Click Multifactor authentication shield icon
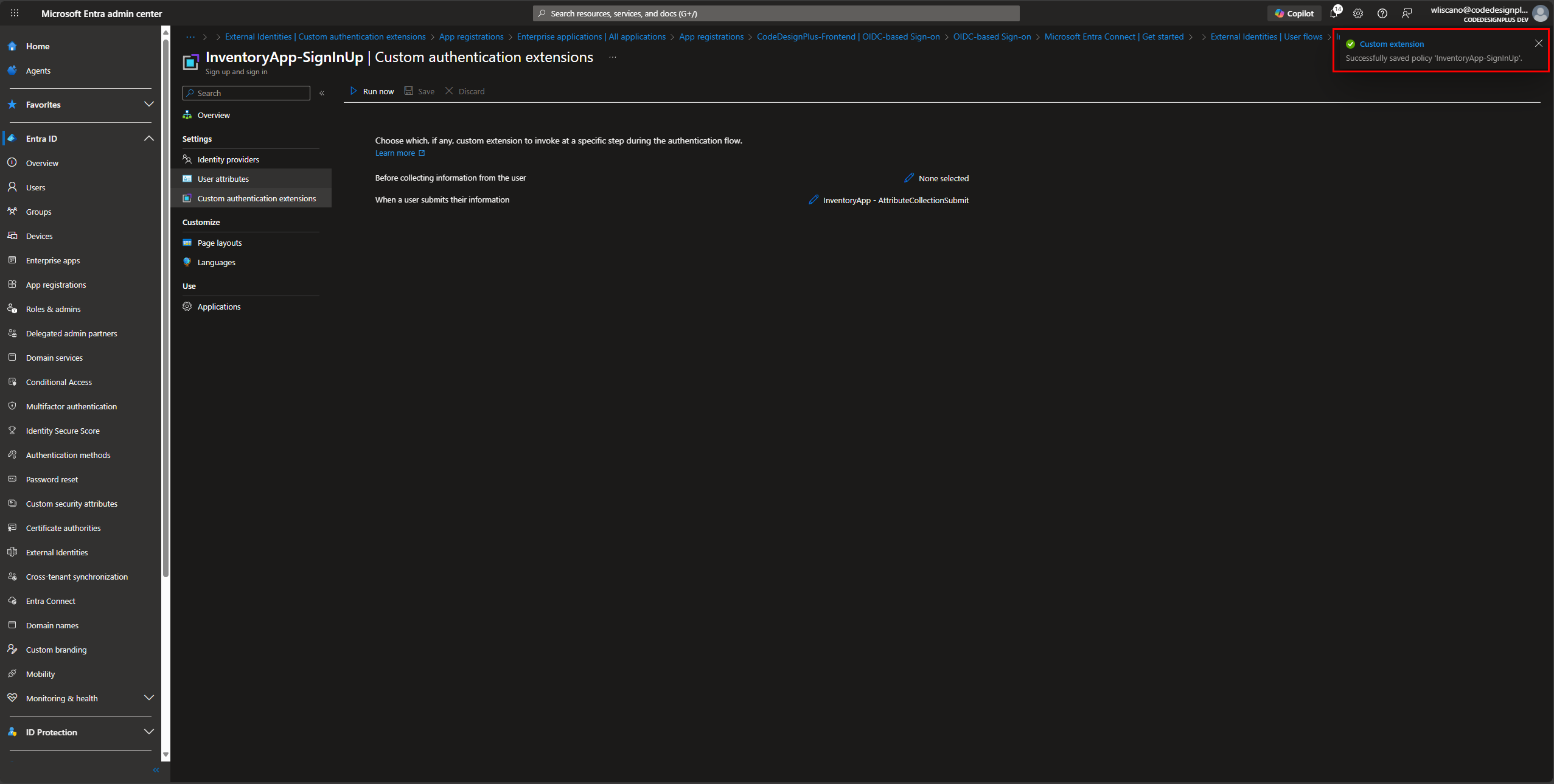 coord(12,406)
